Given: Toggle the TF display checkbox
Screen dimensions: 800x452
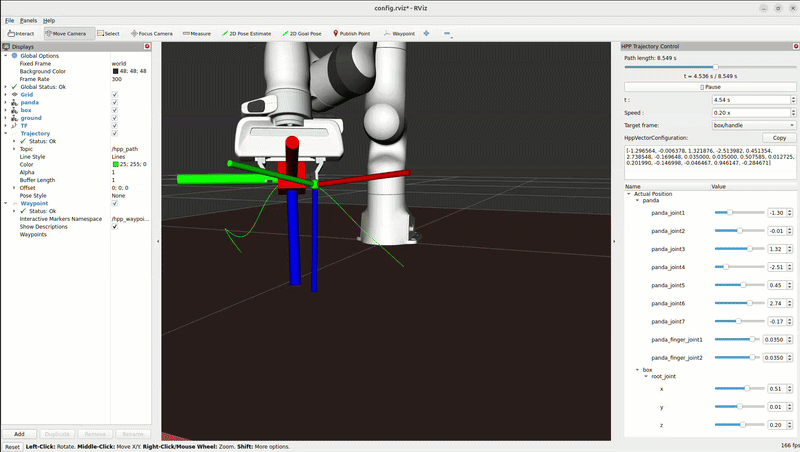Looking at the screenshot, I should click(115, 125).
